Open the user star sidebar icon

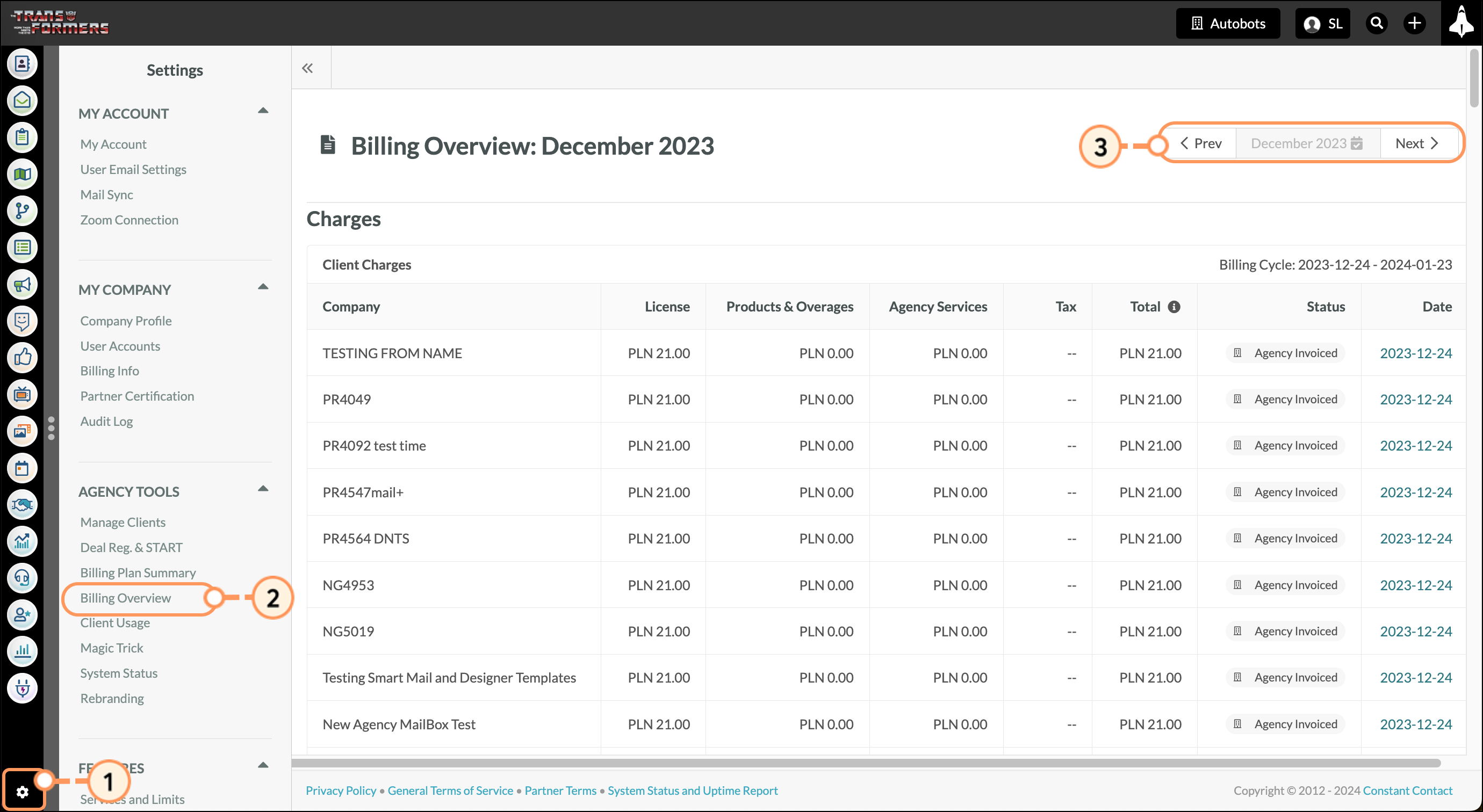[x=22, y=614]
